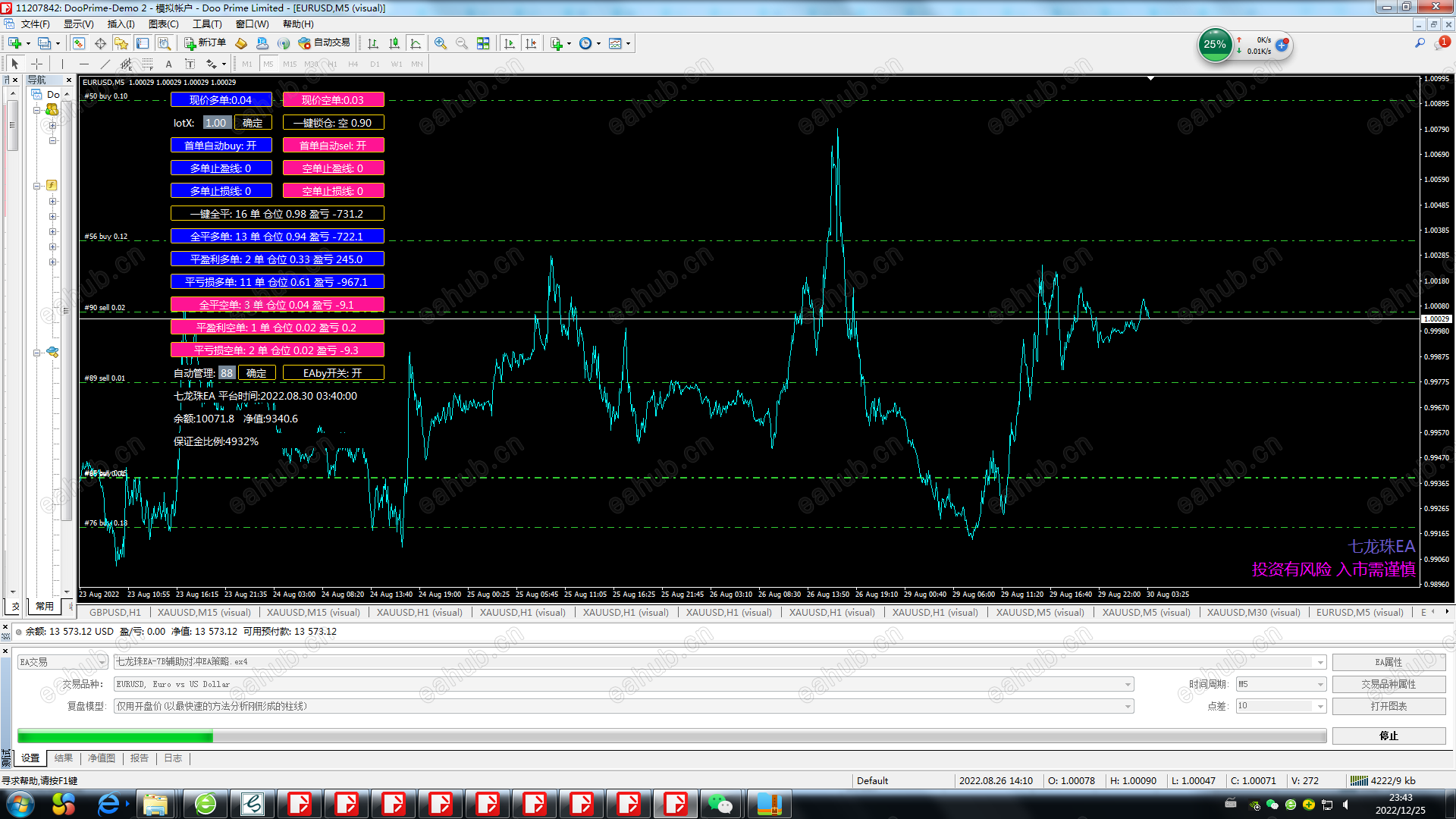The image size is (1456, 819).
Task: Open the 复盘模型 dropdown
Action: [x=1128, y=706]
